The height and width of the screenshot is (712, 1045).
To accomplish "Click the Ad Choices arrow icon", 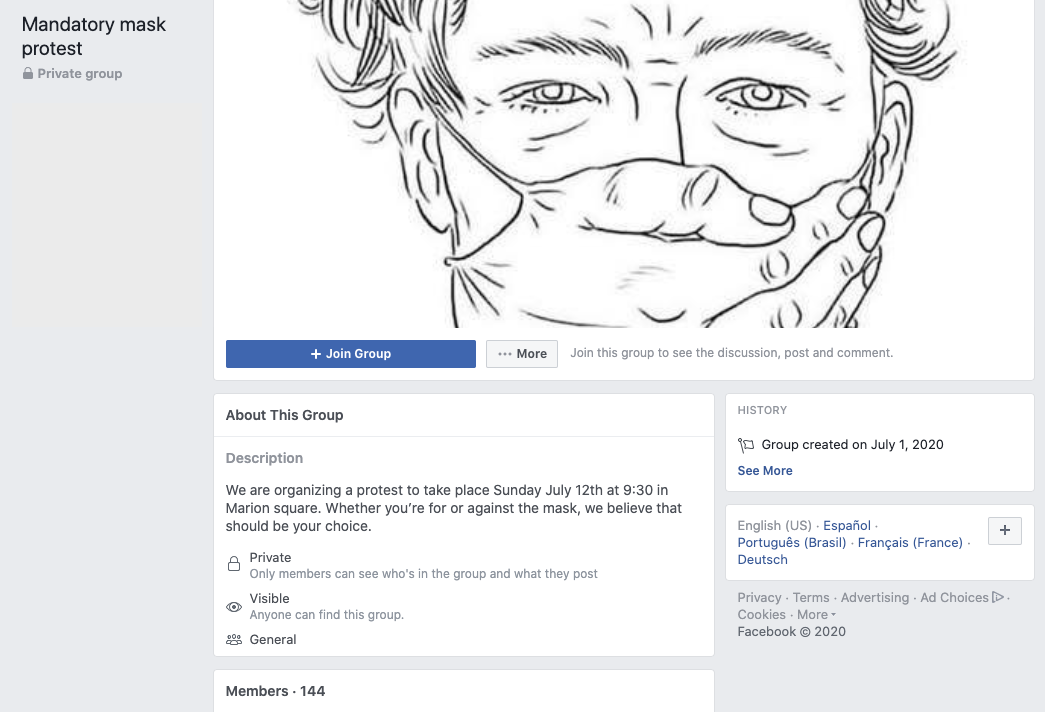I will (x=997, y=597).
